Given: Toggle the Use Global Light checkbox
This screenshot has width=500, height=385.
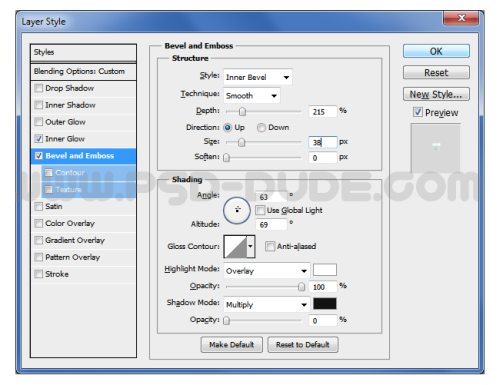Looking at the screenshot, I should (x=260, y=210).
